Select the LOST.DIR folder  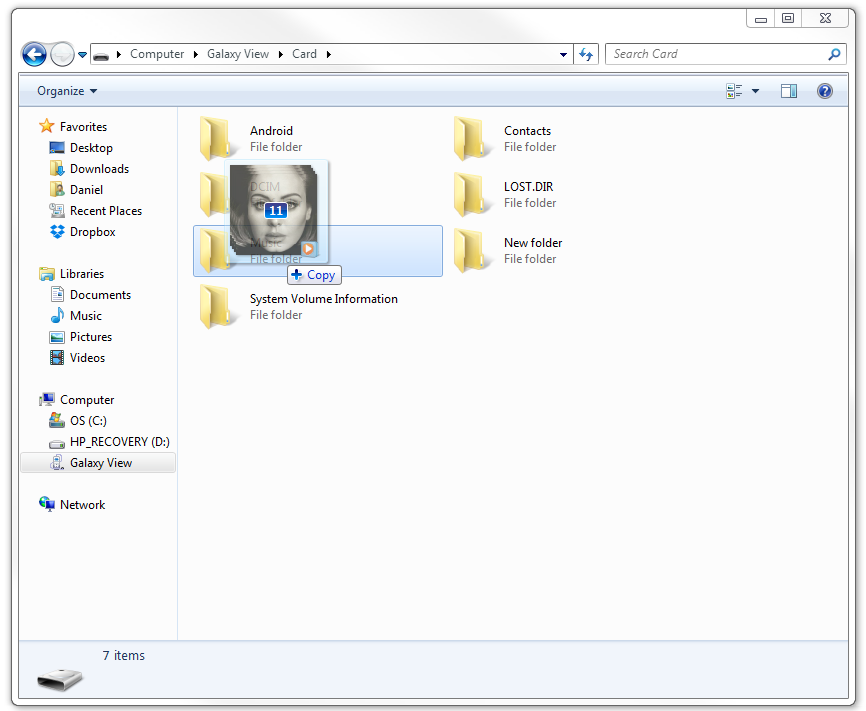505,194
